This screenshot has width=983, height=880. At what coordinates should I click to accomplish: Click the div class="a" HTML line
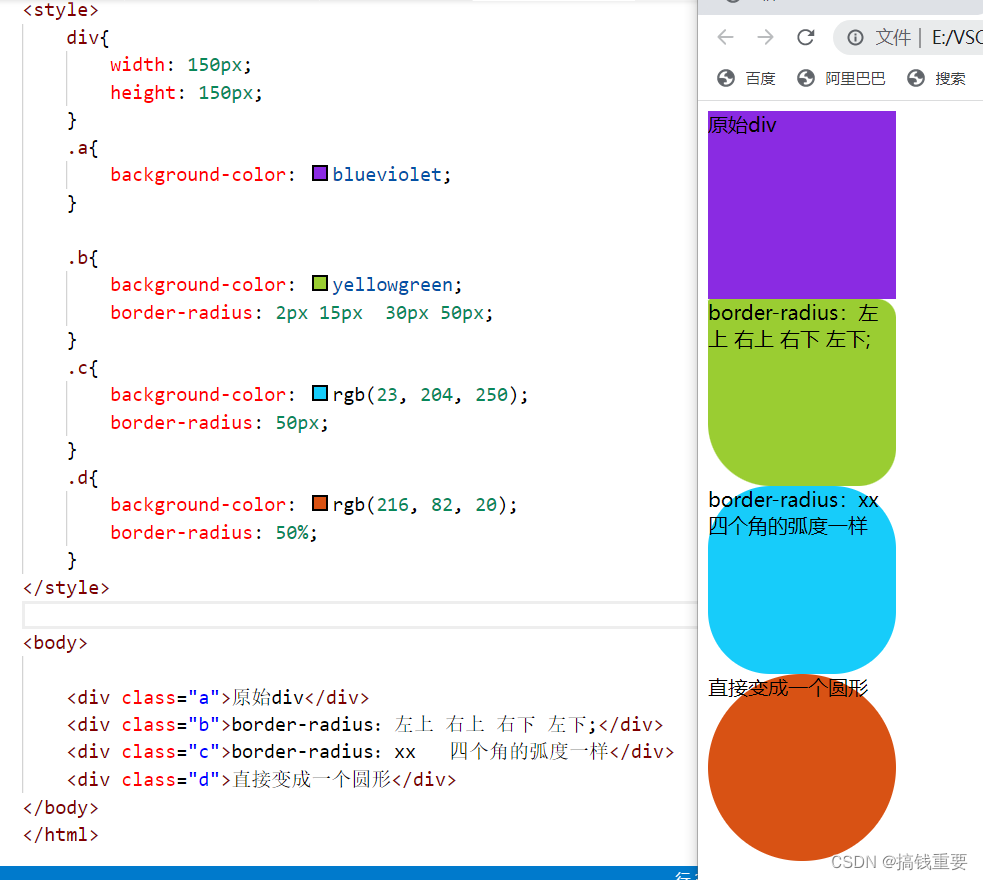218,698
